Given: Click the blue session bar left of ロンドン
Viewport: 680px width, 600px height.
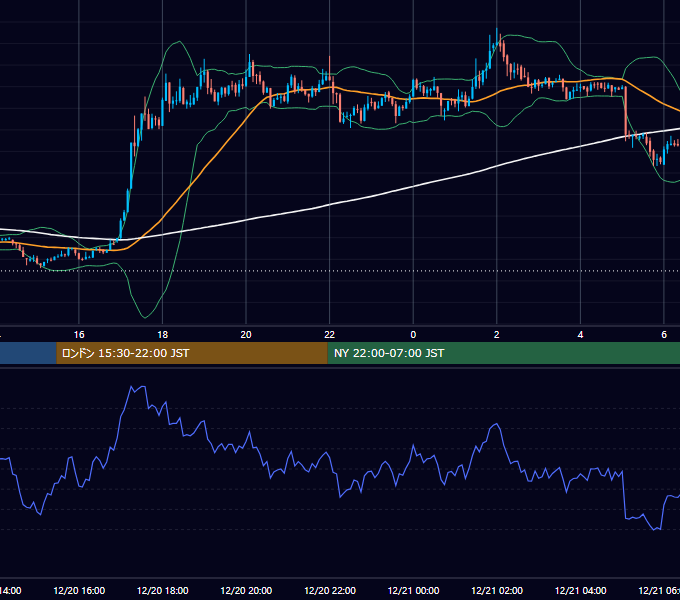Looking at the screenshot, I should [28, 353].
